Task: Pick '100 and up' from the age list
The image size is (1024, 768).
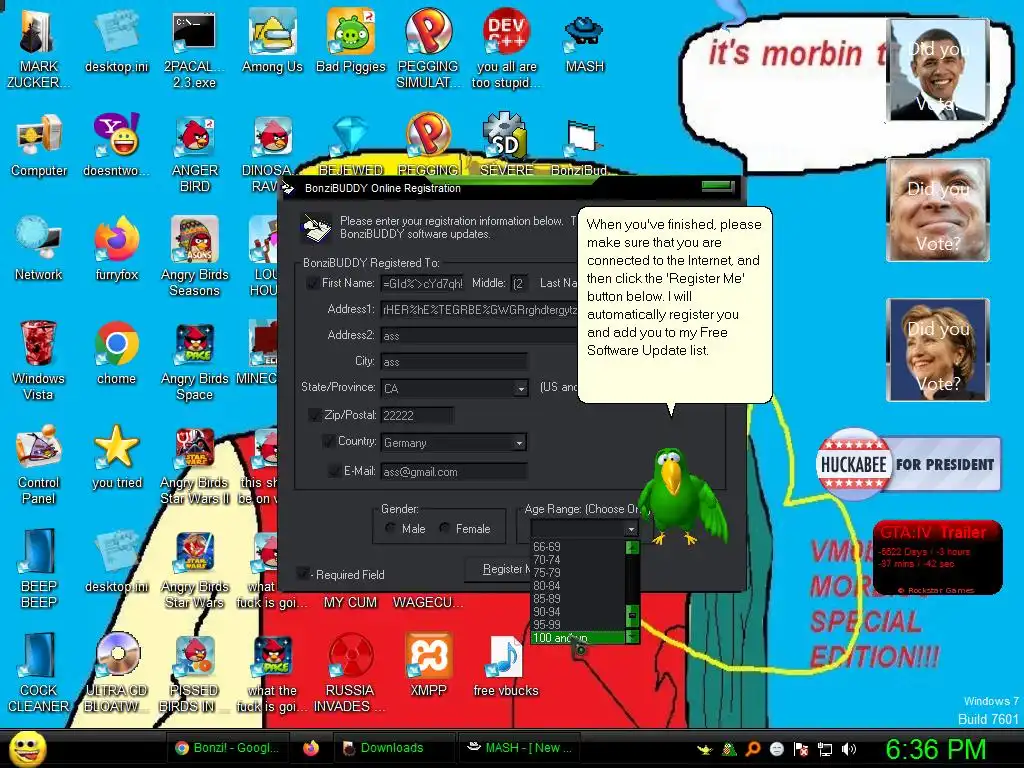Action: point(578,637)
